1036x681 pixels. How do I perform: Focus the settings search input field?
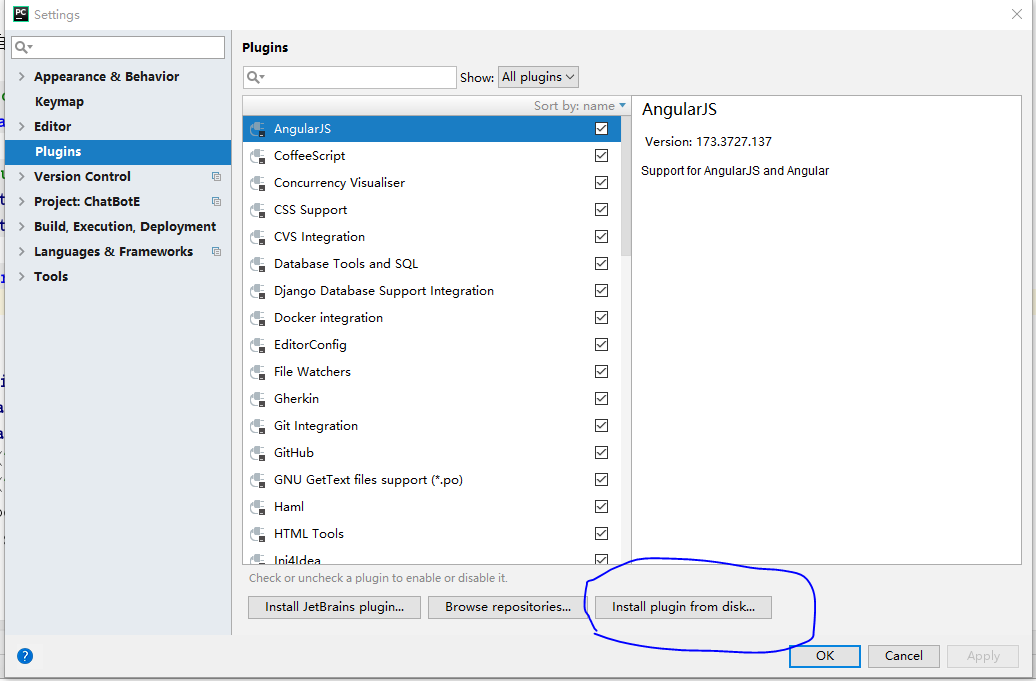(118, 47)
